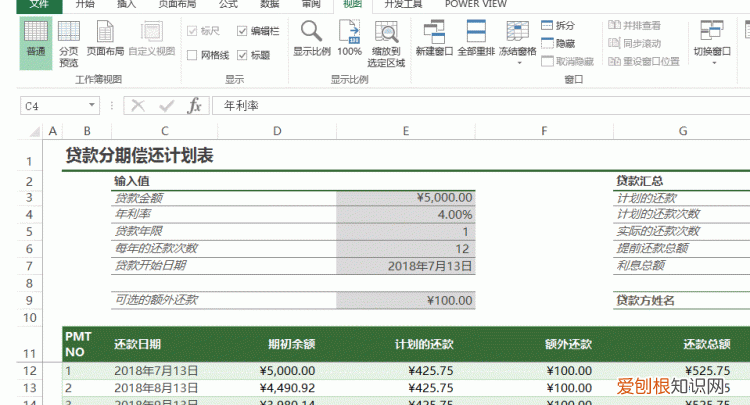Image resolution: width=750 pixels, height=405 pixels.
Task: Open Freeze Panes menu (冻结窗格)
Action: click(518, 42)
